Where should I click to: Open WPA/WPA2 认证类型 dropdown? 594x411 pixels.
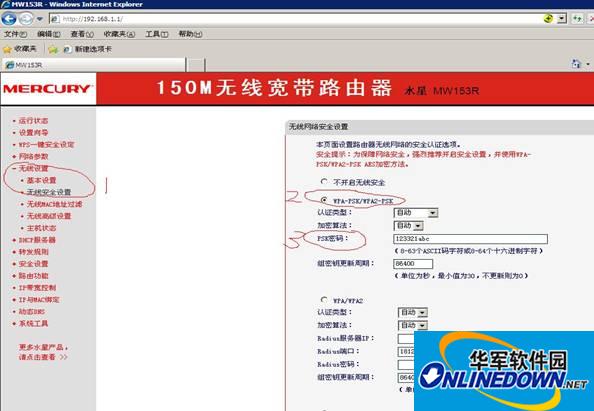coord(413,312)
